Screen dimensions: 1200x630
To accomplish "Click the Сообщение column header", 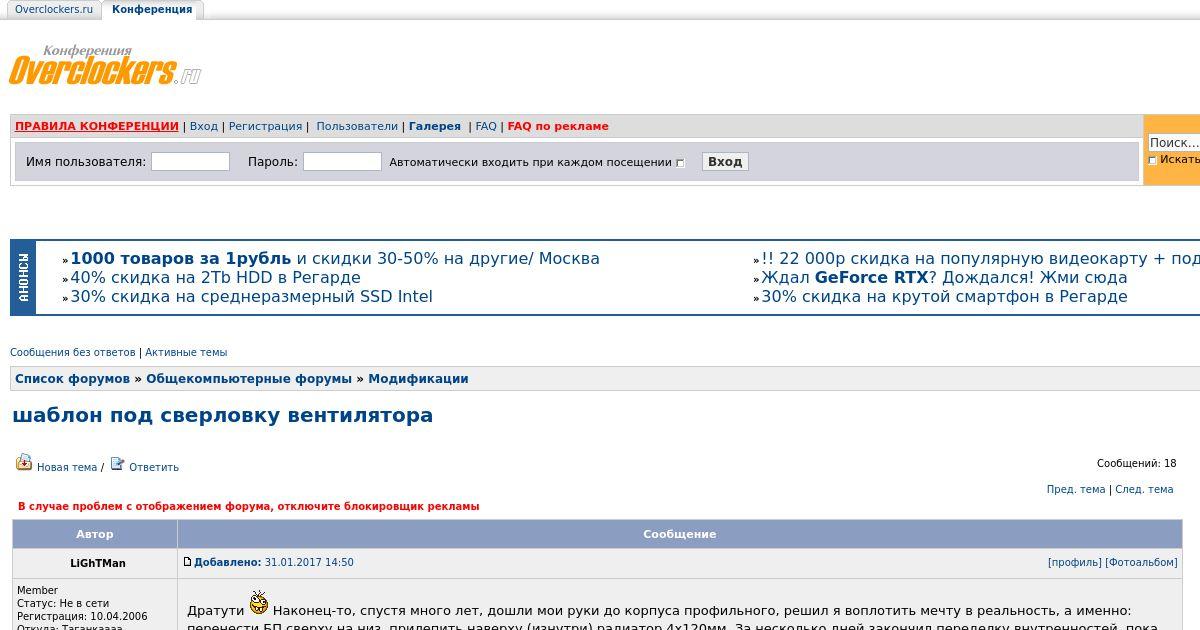I will point(680,534).
